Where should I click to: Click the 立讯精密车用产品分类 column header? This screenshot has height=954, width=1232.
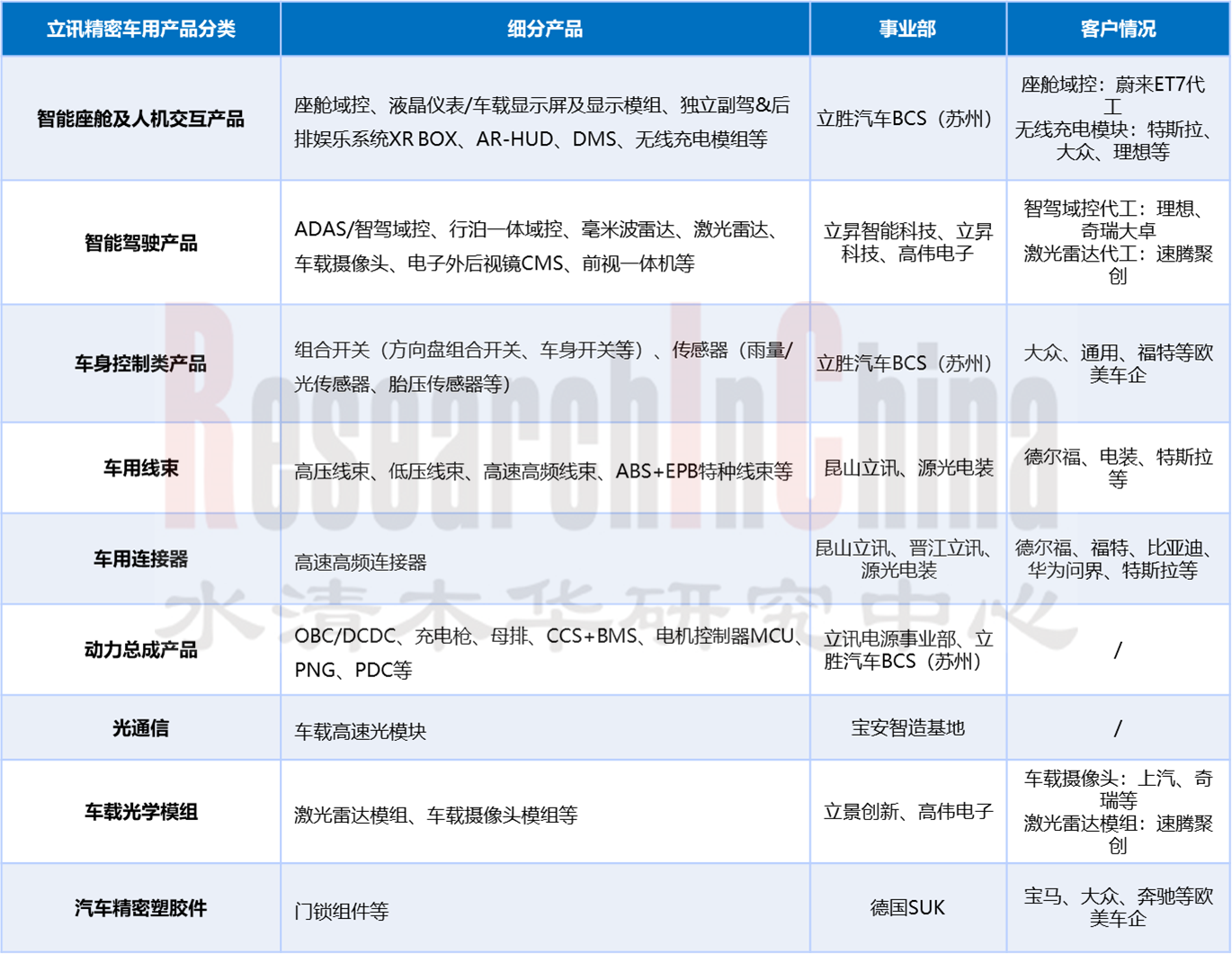(x=141, y=29)
